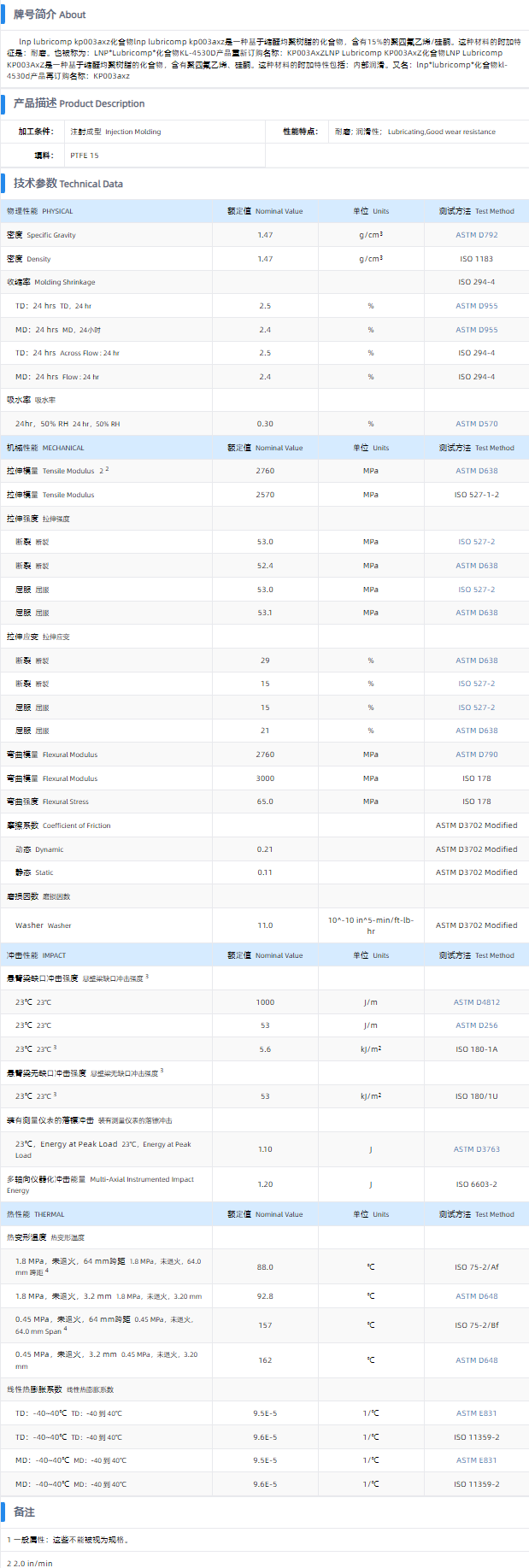Click the 备注 notes section heading
Screen dimensions: 529x1568
pos(24,1512)
